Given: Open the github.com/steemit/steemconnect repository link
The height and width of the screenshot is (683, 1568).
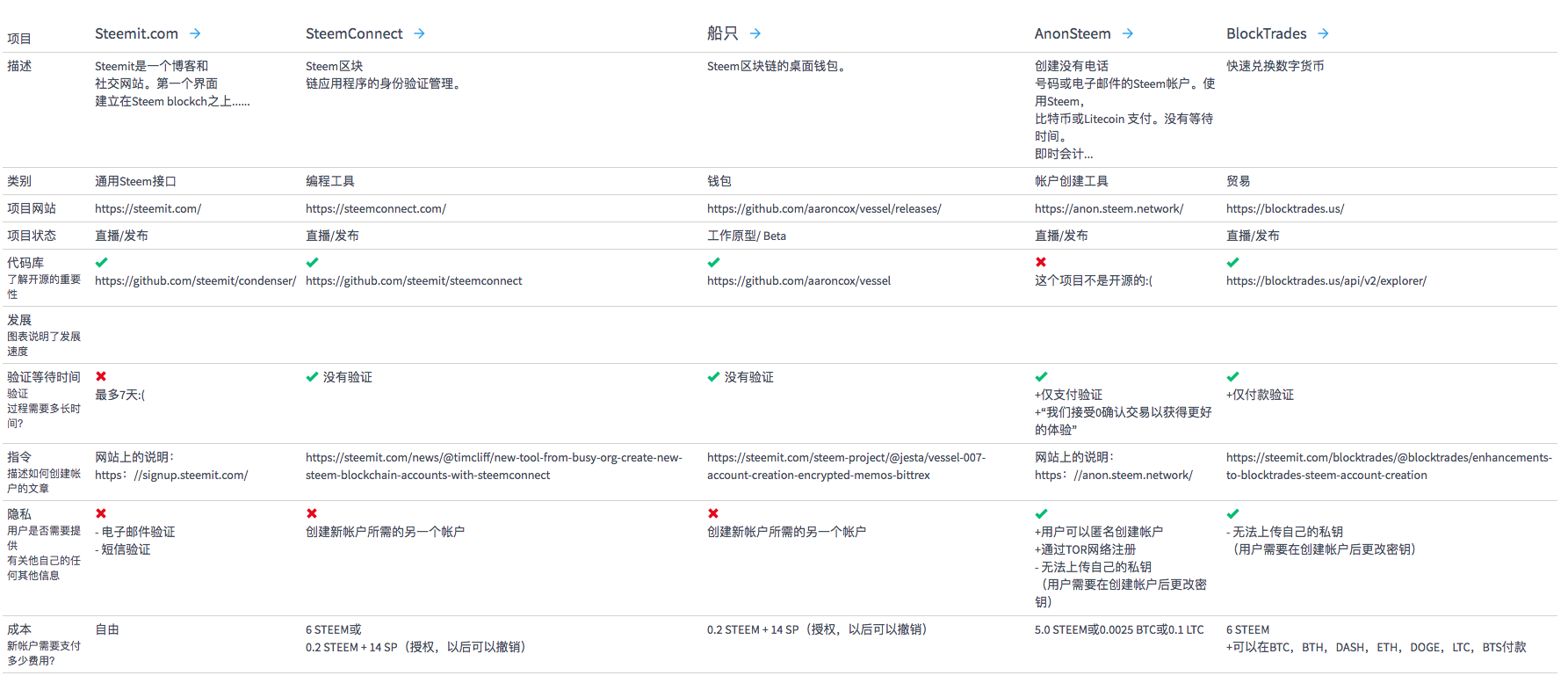Looking at the screenshot, I should pyautogui.click(x=414, y=280).
